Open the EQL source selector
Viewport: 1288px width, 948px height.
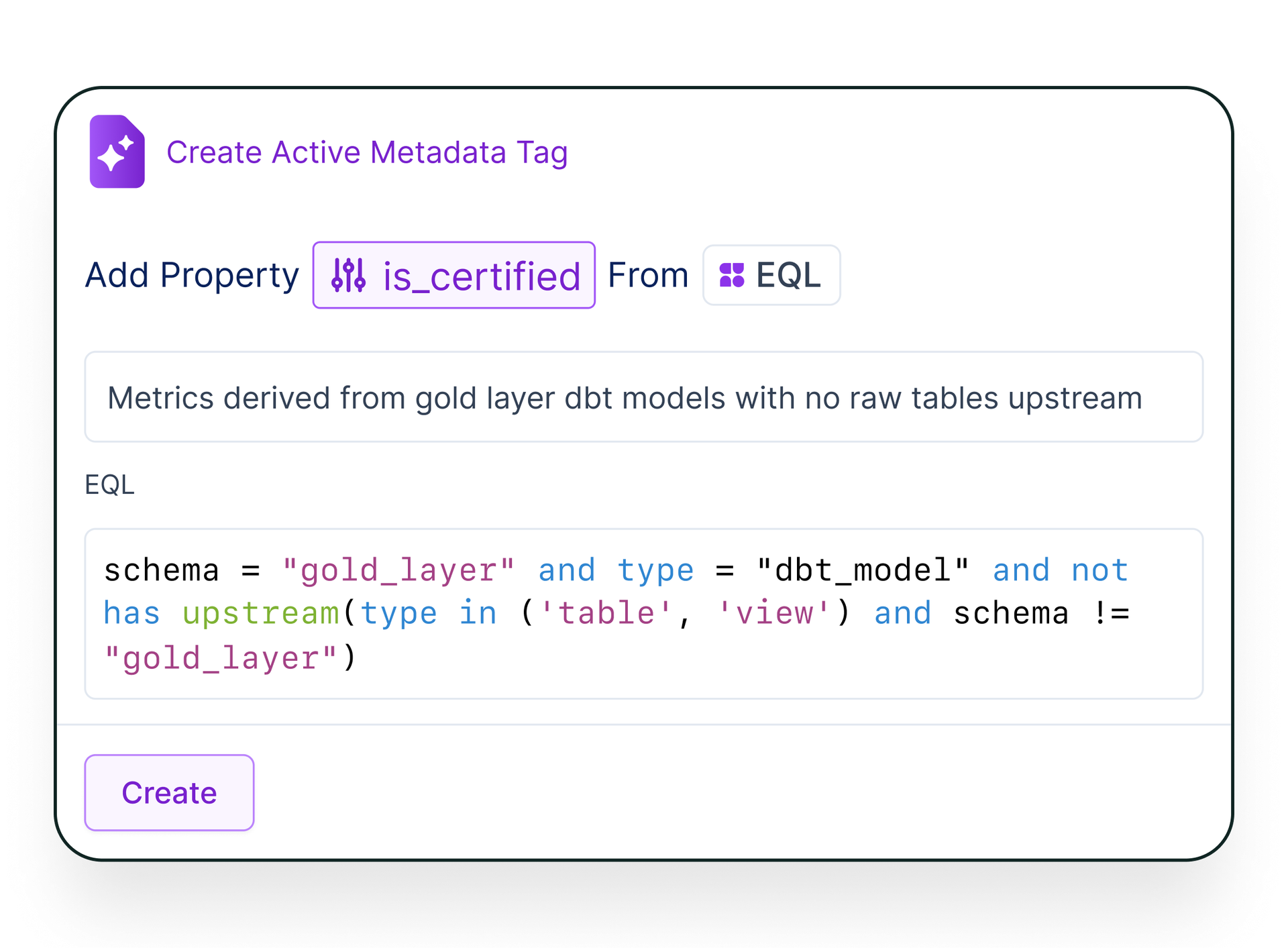tap(771, 275)
